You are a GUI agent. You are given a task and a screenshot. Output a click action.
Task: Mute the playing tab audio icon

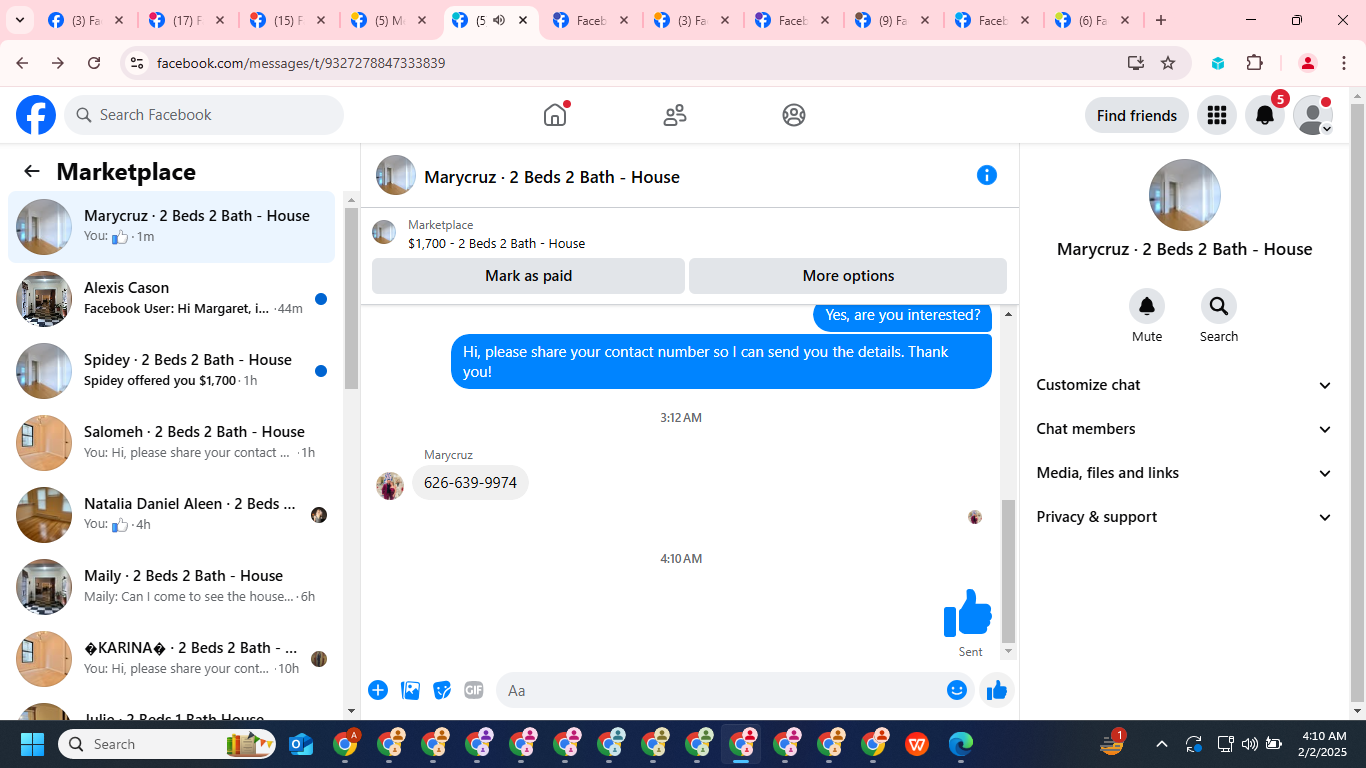point(499,20)
